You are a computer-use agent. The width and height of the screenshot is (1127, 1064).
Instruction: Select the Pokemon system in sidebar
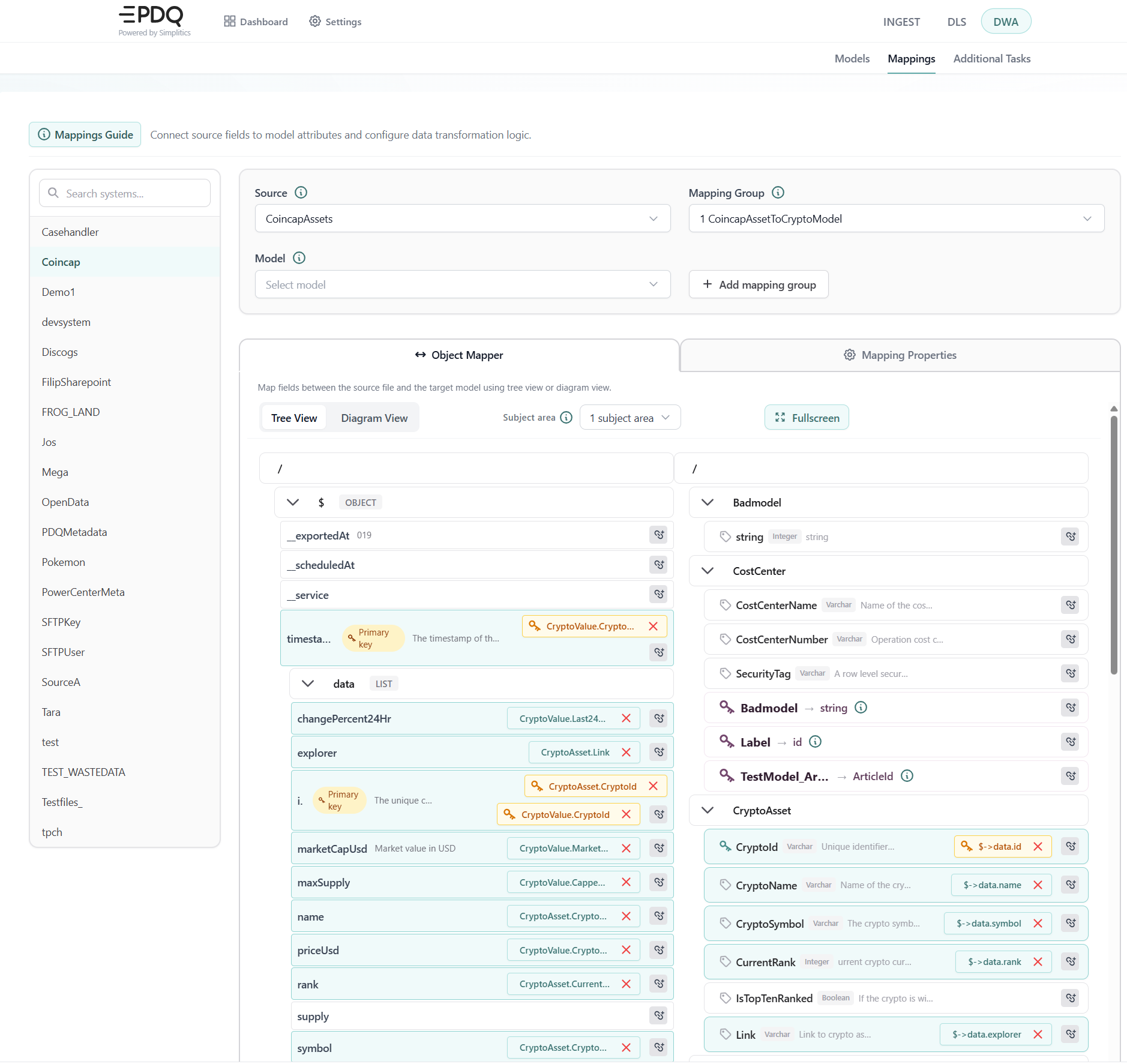[x=125, y=562]
